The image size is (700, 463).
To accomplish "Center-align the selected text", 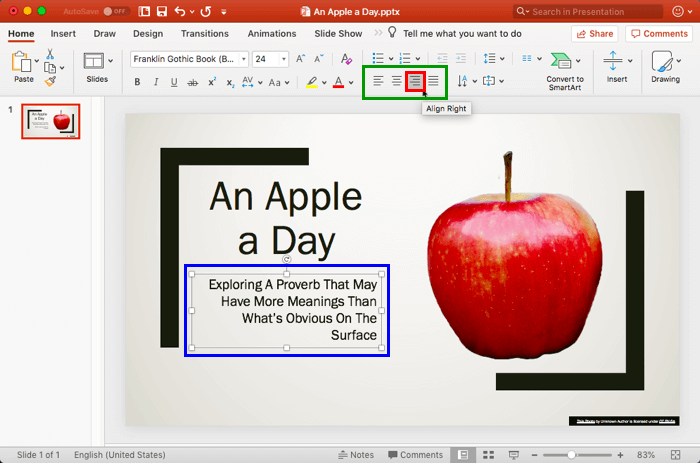I will click(397, 81).
